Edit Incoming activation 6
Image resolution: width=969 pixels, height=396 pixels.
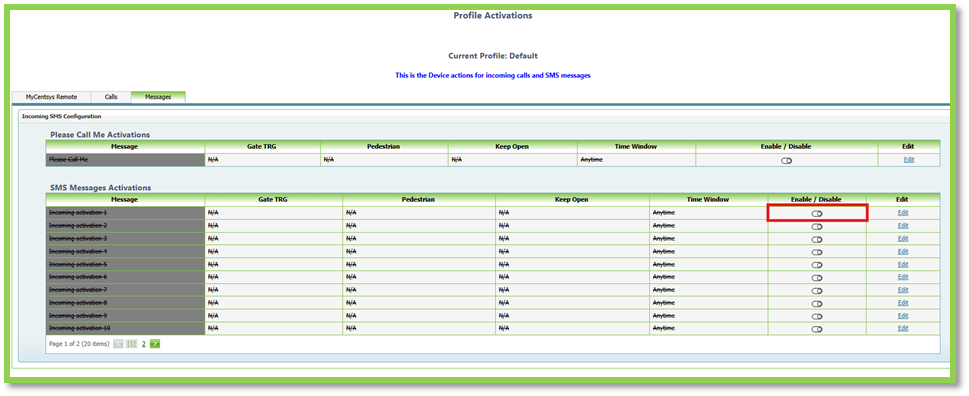click(903, 277)
